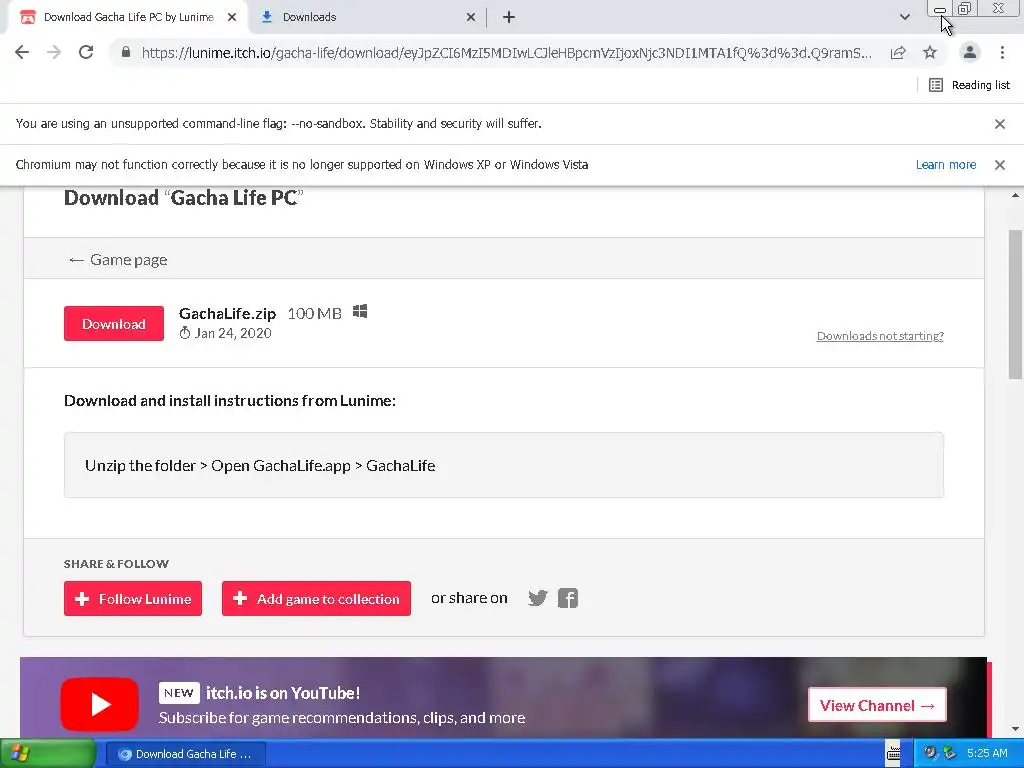Click the on-screen keyboard tray icon
The width and height of the screenshot is (1024, 768).
click(x=893, y=754)
